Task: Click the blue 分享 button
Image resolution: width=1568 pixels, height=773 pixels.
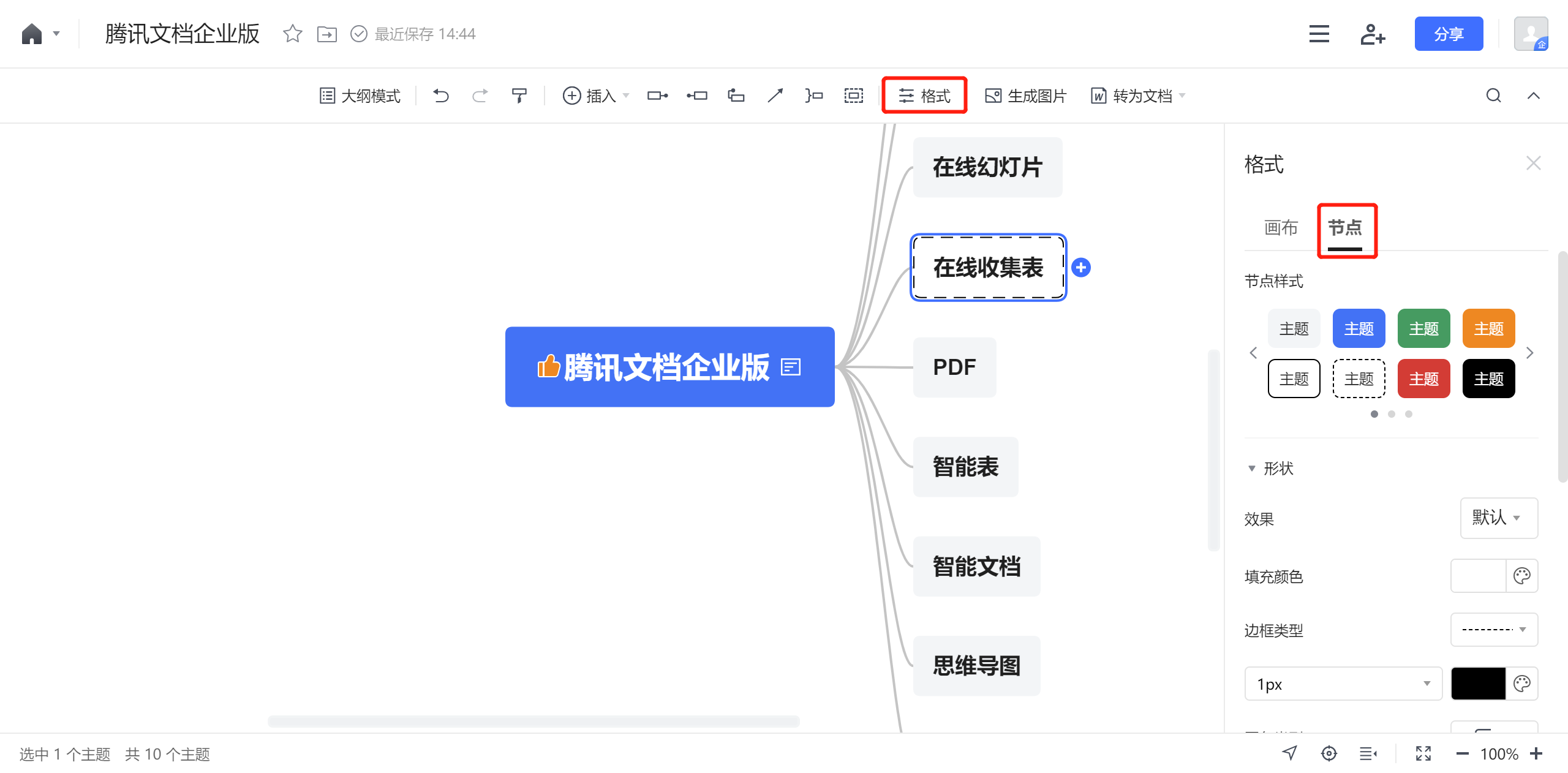Action: click(x=1448, y=34)
